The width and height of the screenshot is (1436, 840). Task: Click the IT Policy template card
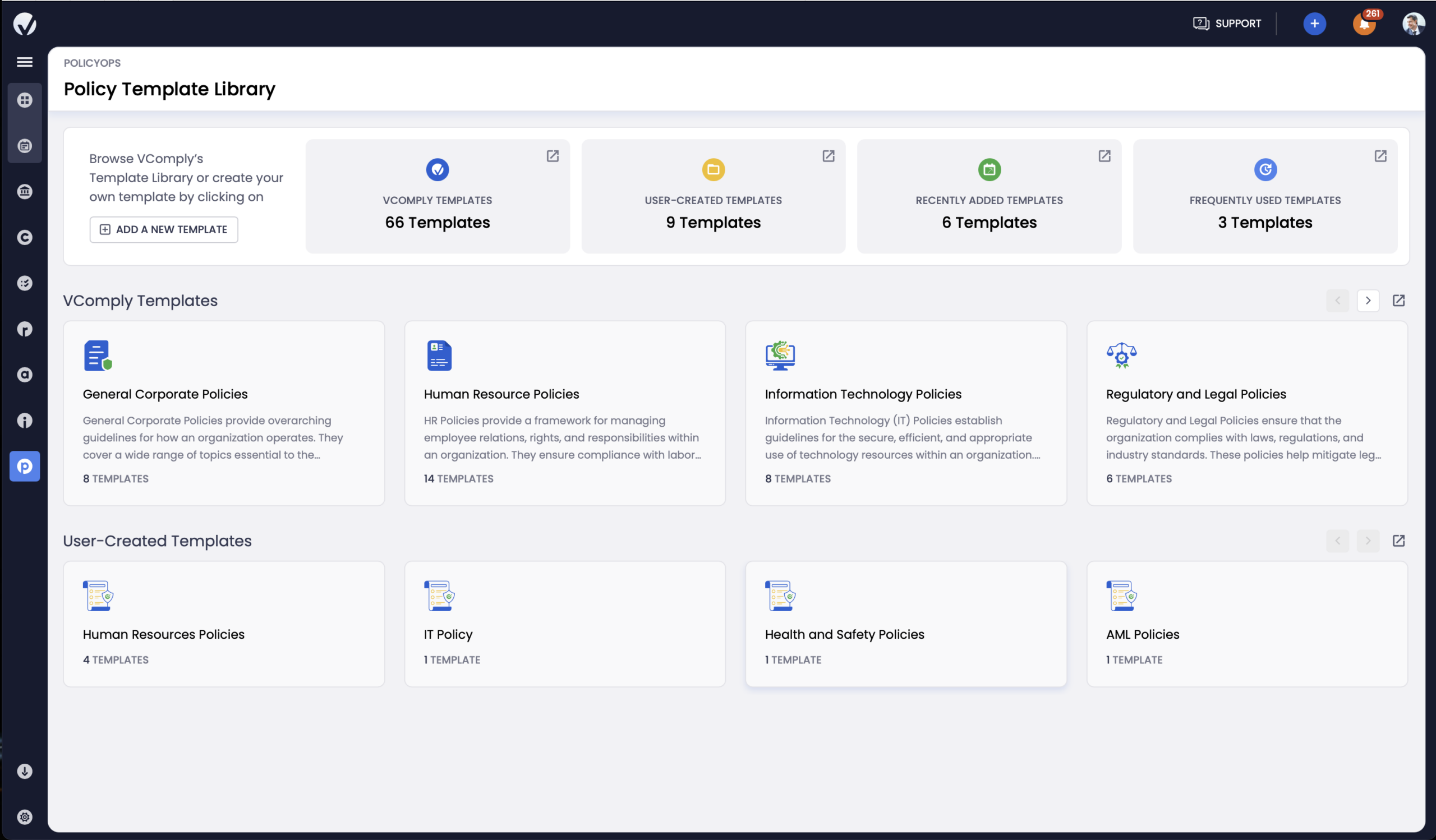pyautogui.click(x=564, y=623)
